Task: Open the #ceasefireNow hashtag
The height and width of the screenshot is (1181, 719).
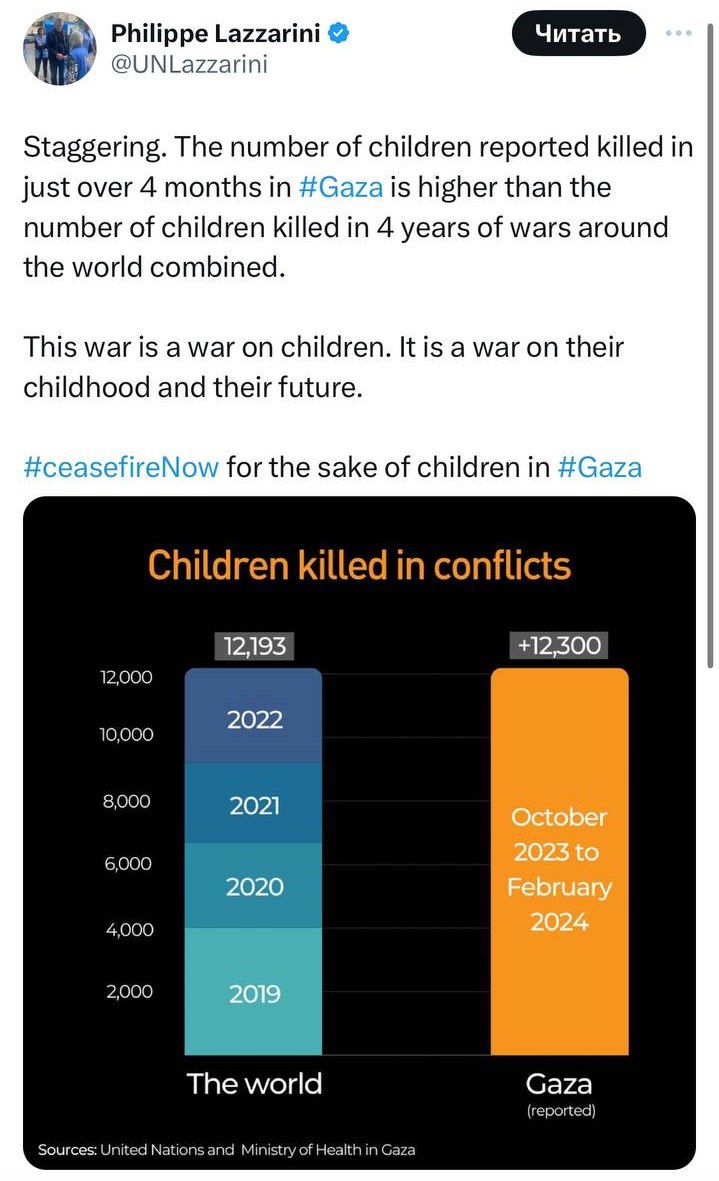Action: pos(121,467)
